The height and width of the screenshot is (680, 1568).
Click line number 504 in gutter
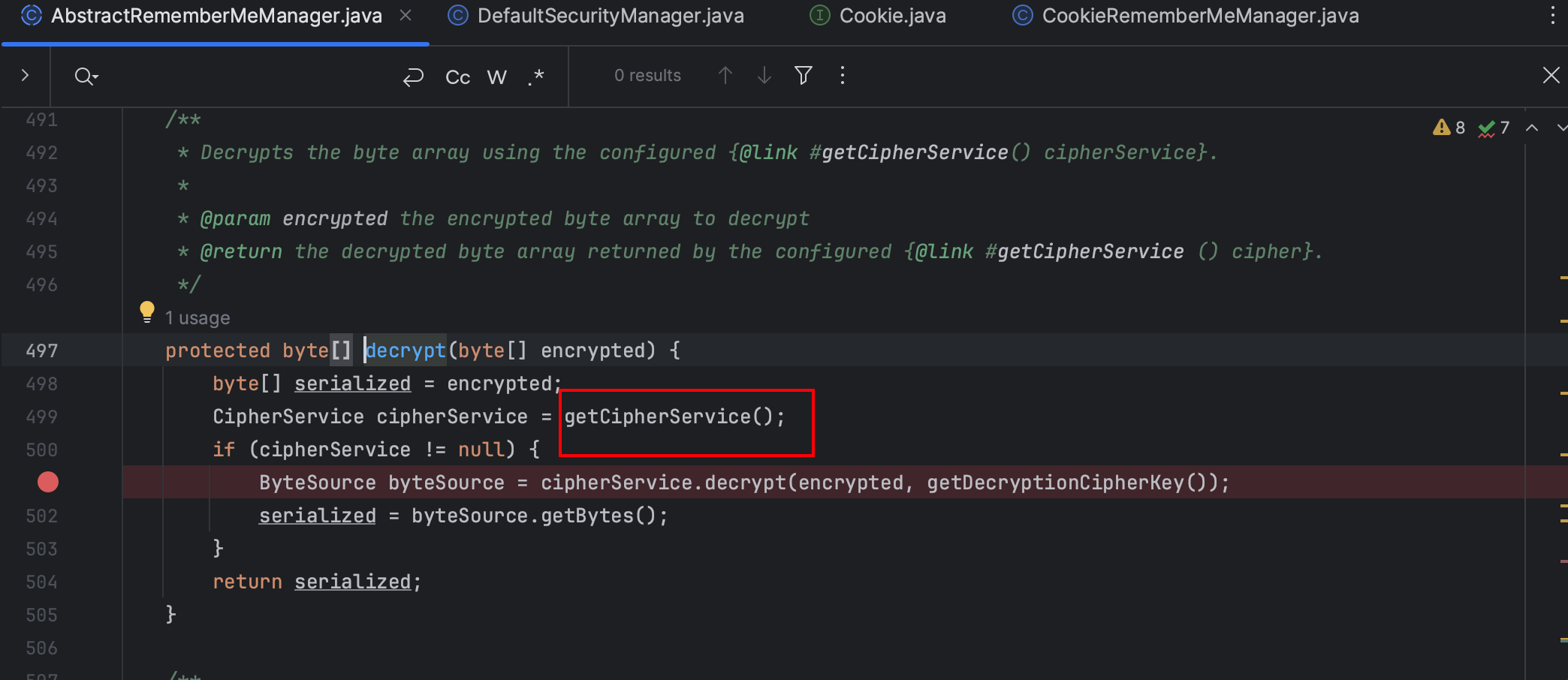(x=42, y=582)
